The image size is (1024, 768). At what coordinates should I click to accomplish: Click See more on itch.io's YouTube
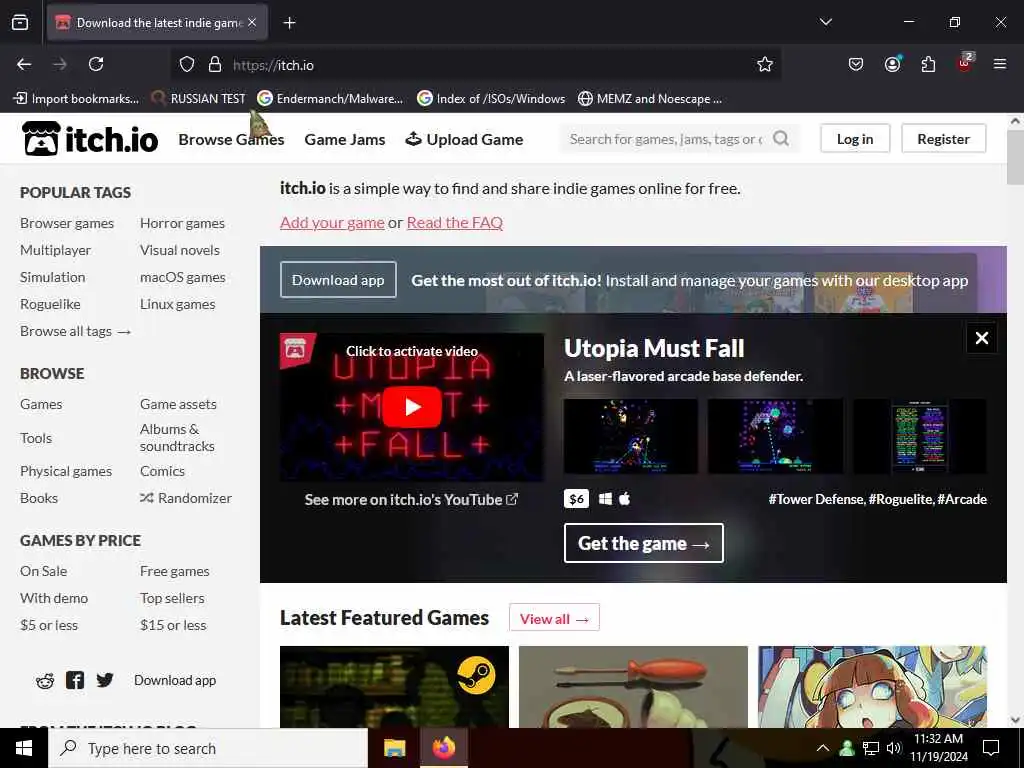click(411, 500)
